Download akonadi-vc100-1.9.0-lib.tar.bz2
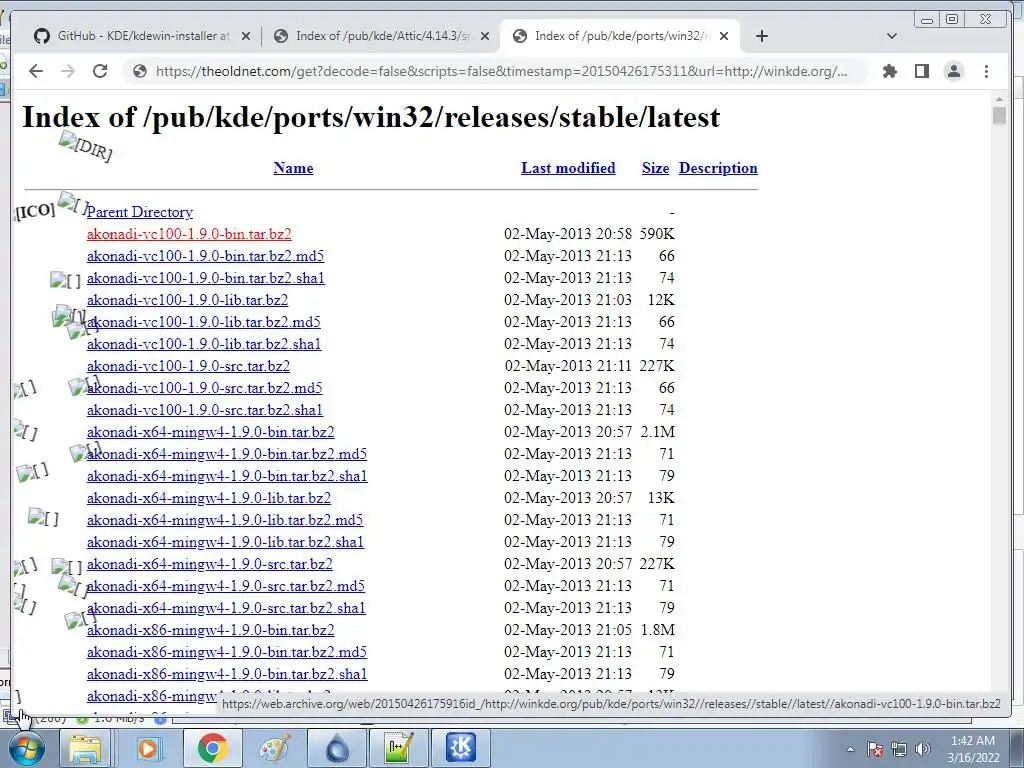1024x768 pixels. point(187,300)
